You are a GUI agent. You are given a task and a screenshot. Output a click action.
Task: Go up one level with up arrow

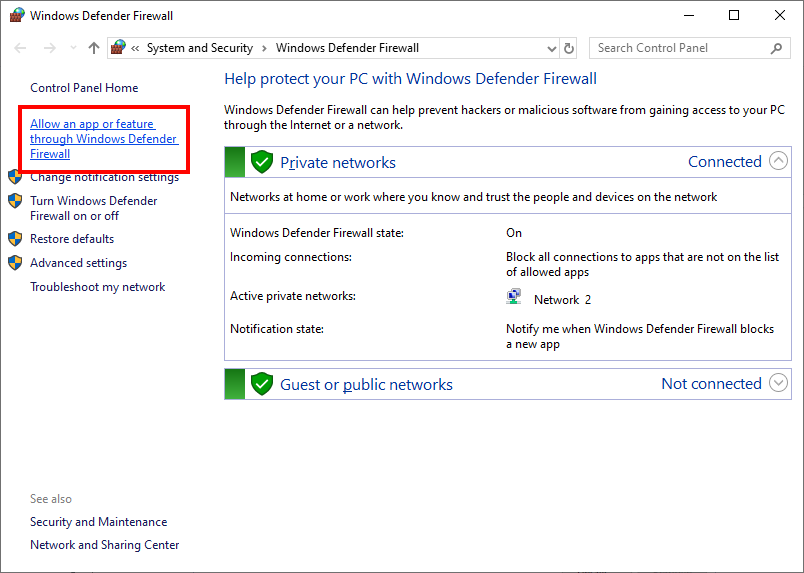click(x=93, y=48)
